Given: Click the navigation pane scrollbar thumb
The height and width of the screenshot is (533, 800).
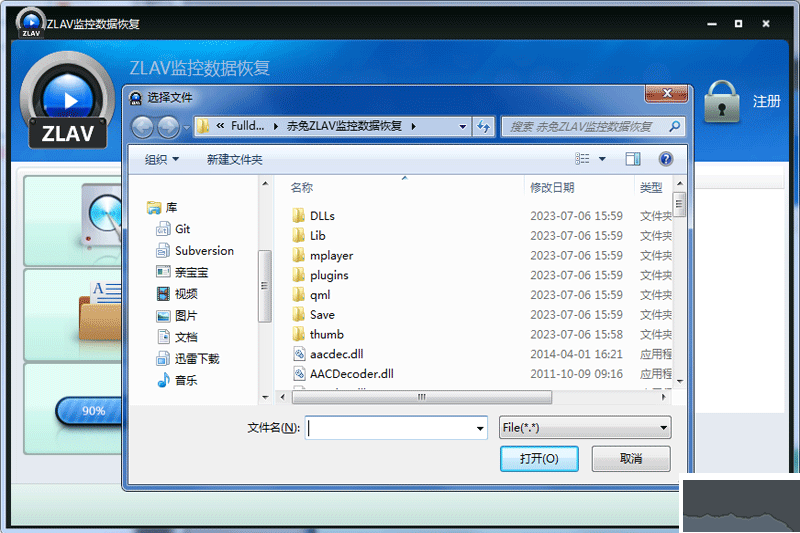Looking at the screenshot, I should pos(264,286).
